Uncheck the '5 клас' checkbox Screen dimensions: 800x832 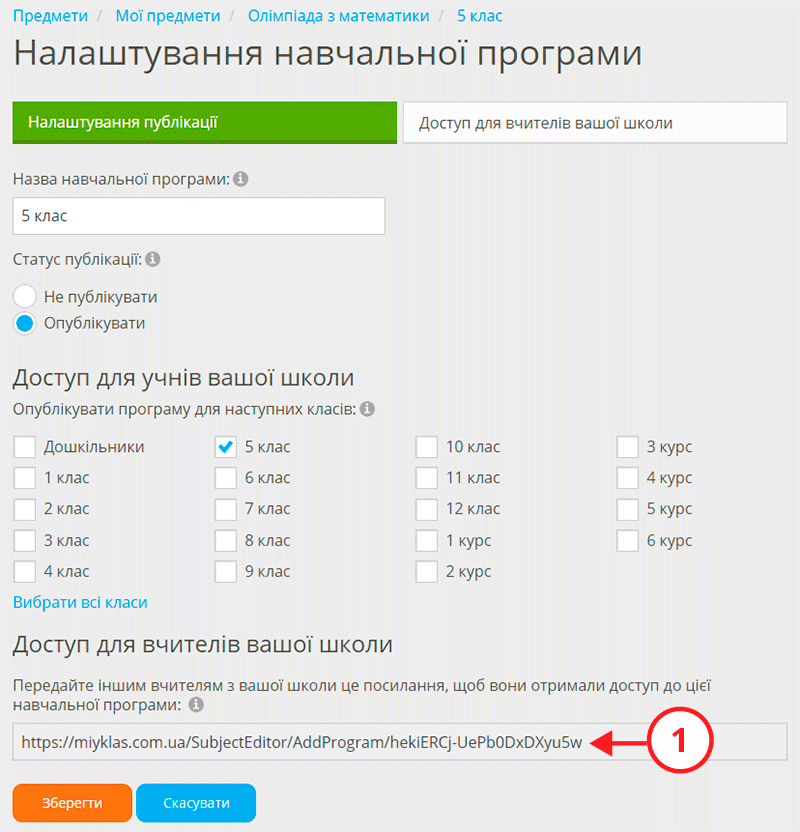(x=226, y=446)
